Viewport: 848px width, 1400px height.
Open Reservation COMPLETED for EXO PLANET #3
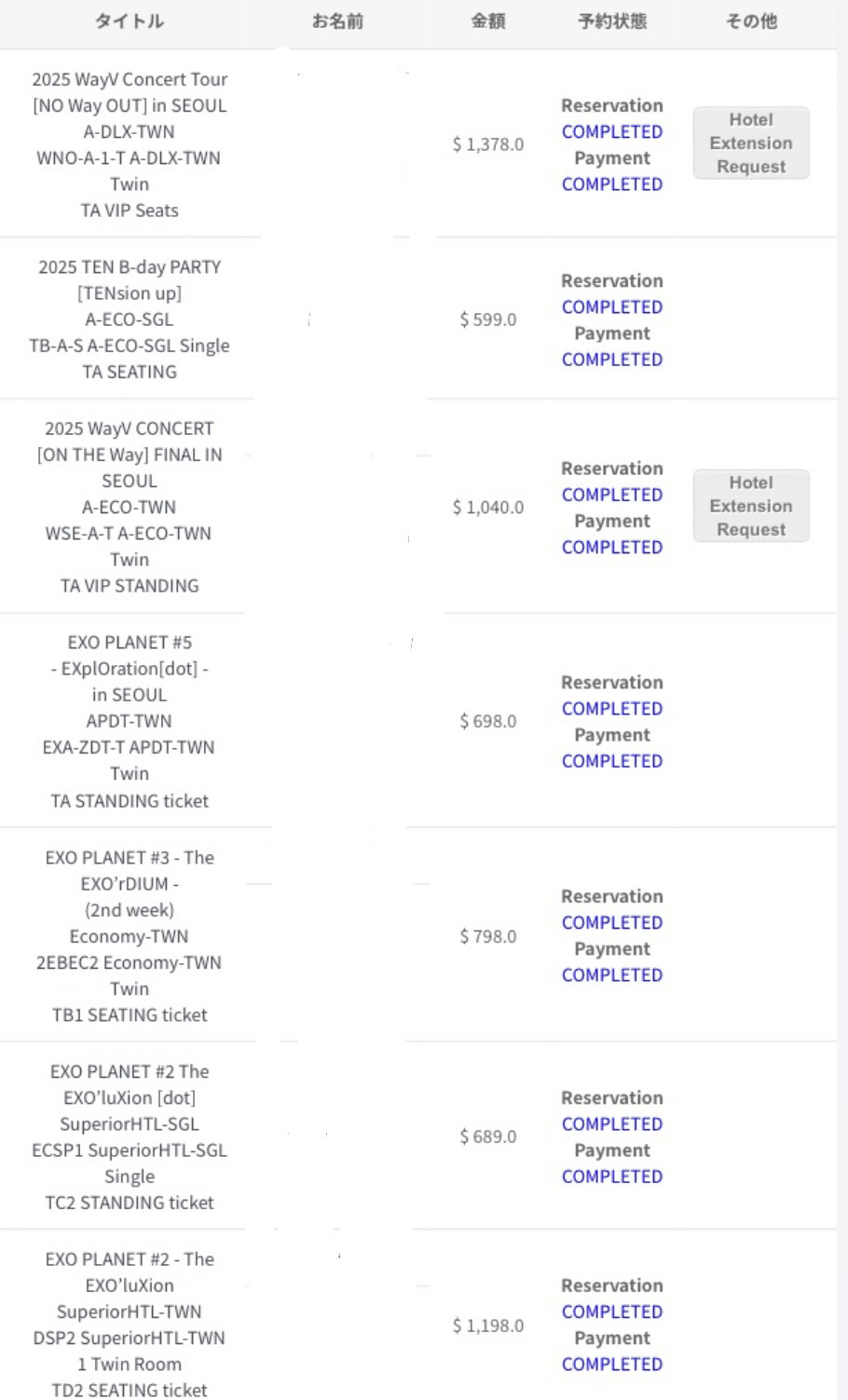click(611, 923)
